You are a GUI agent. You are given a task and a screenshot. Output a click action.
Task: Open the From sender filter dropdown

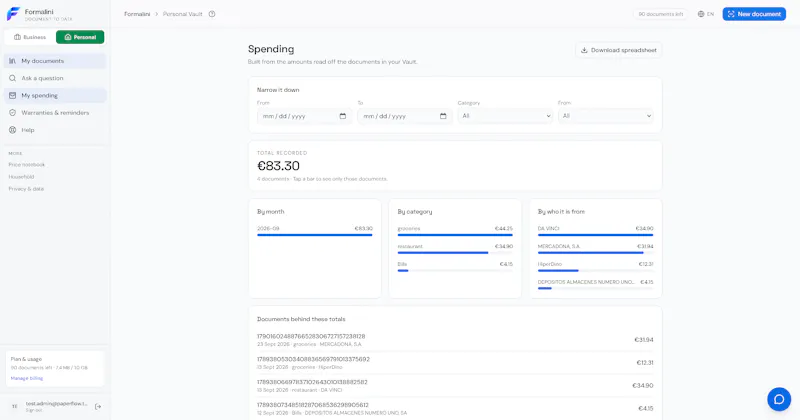(606, 116)
